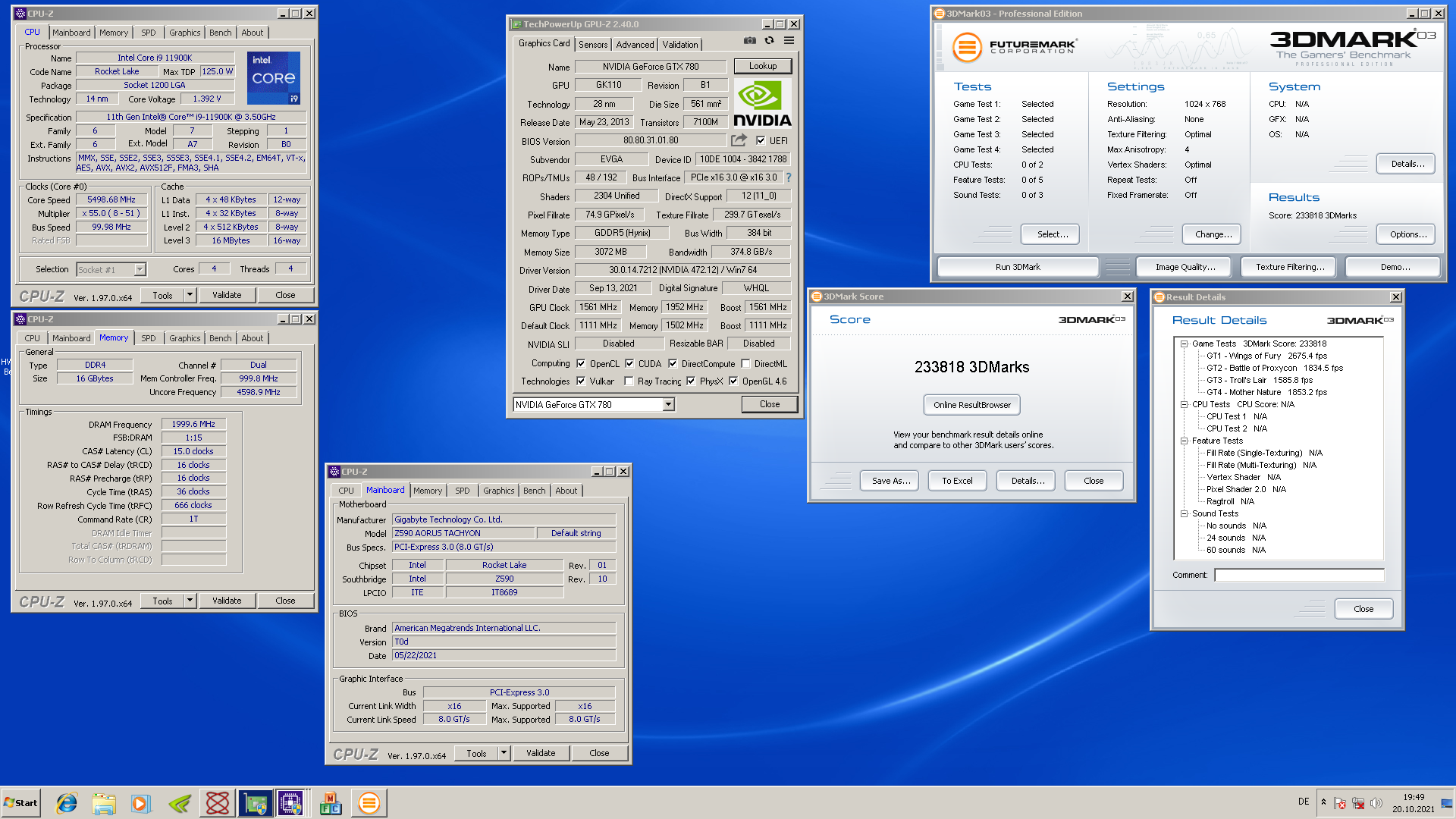1456x819 pixels.
Task: Open Internet Explorer from the taskbar
Action: coord(67,803)
